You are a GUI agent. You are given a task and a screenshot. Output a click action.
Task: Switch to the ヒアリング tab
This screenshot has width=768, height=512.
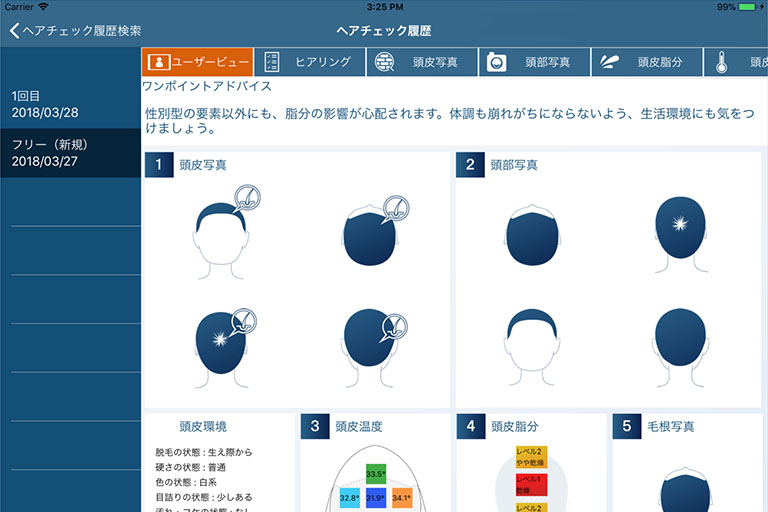(310, 62)
